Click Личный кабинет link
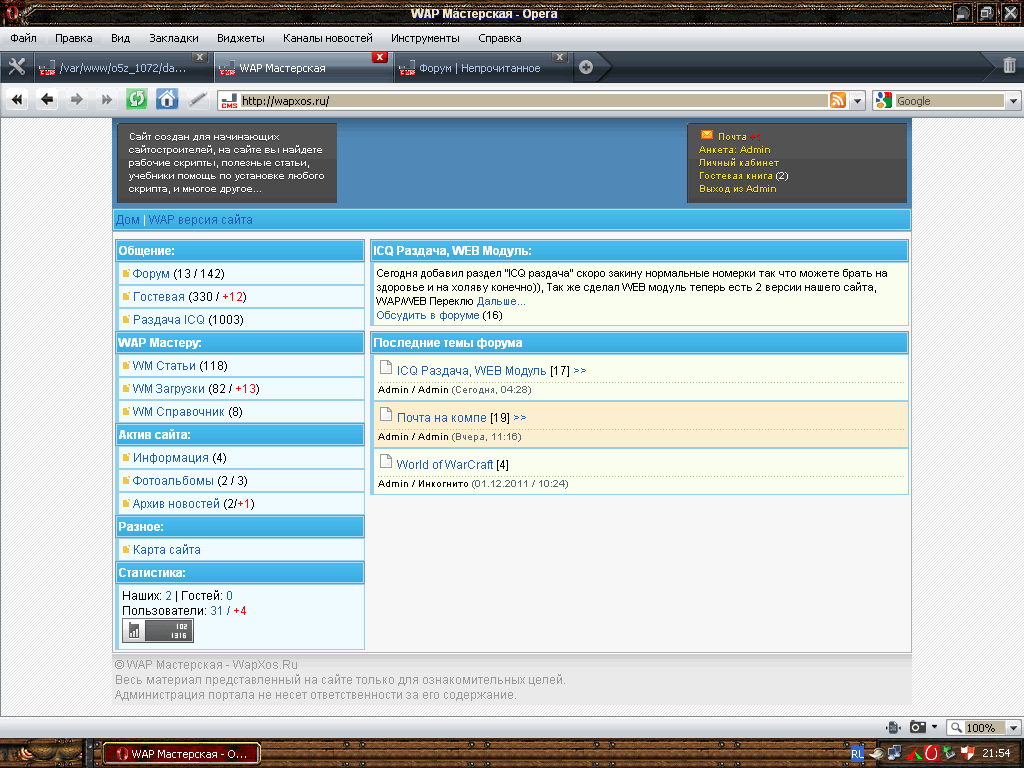This screenshot has height=768, width=1024. pos(739,163)
